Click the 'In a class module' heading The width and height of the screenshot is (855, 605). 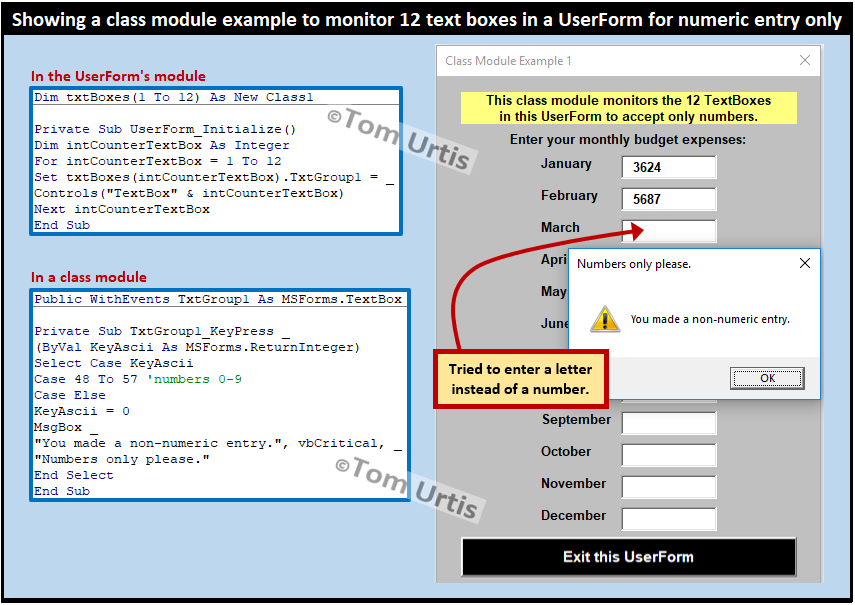point(89,277)
